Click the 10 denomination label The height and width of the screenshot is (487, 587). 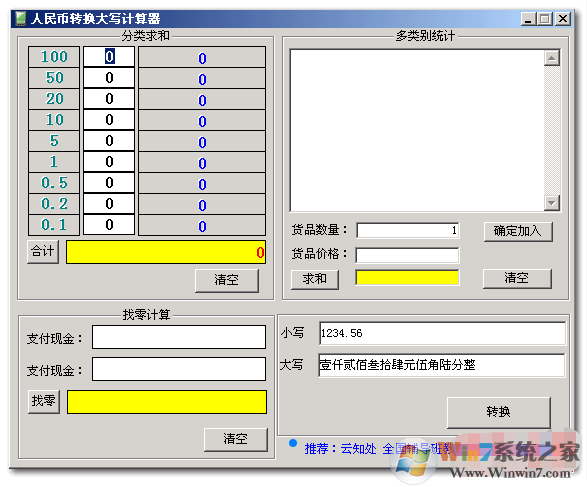click(x=54, y=120)
